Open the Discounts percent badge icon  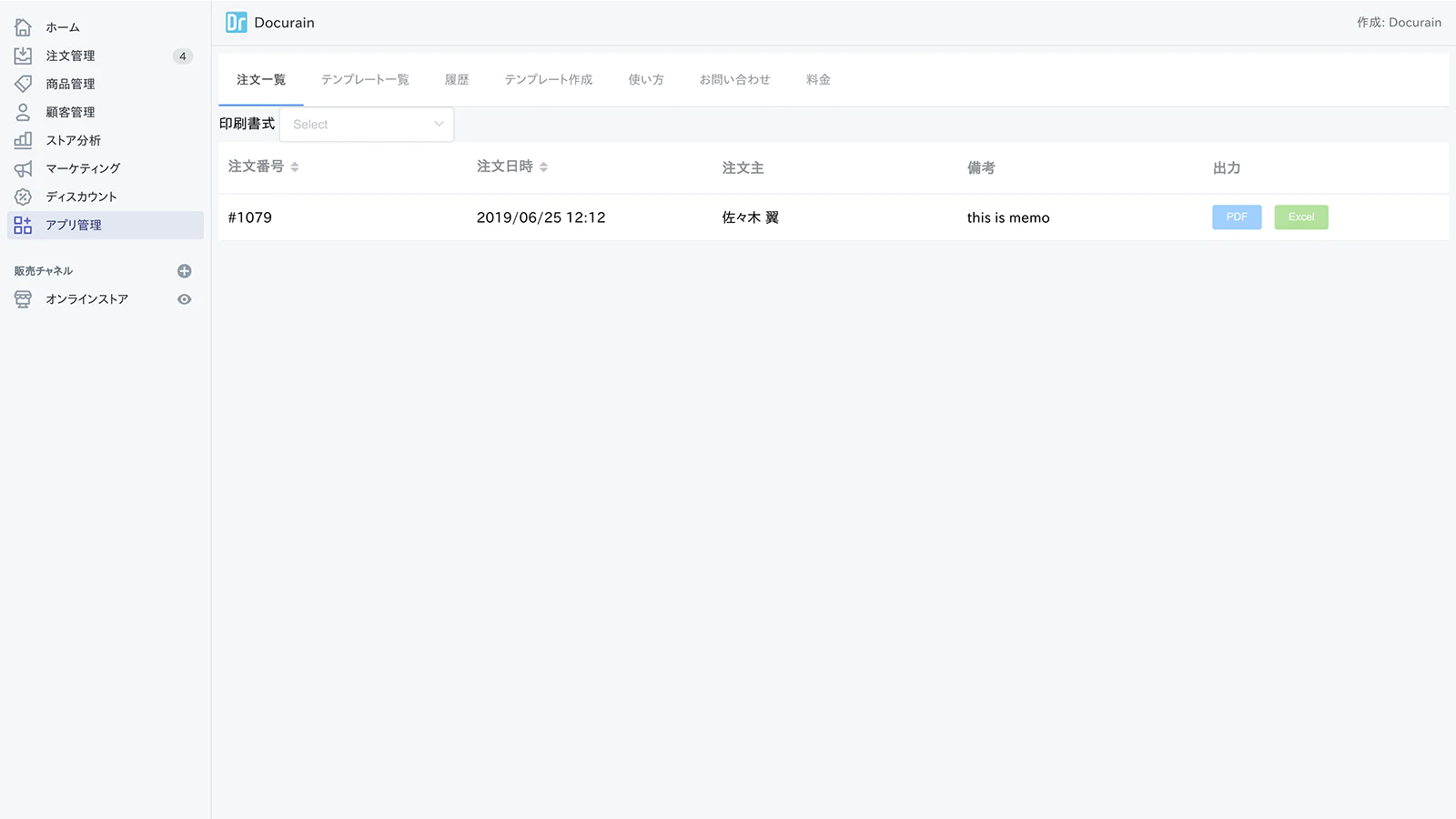pyautogui.click(x=23, y=197)
